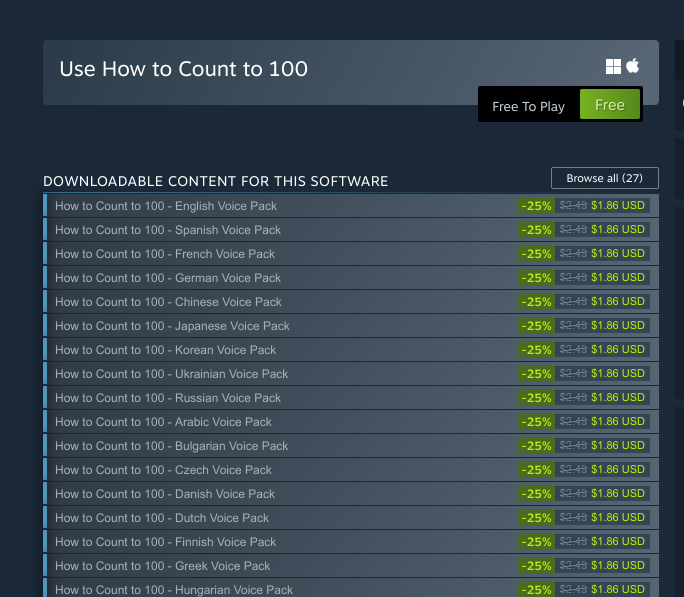This screenshot has width=684, height=597.
Task: Click $1.86 USD price on Russian pack
Action: click(618, 397)
